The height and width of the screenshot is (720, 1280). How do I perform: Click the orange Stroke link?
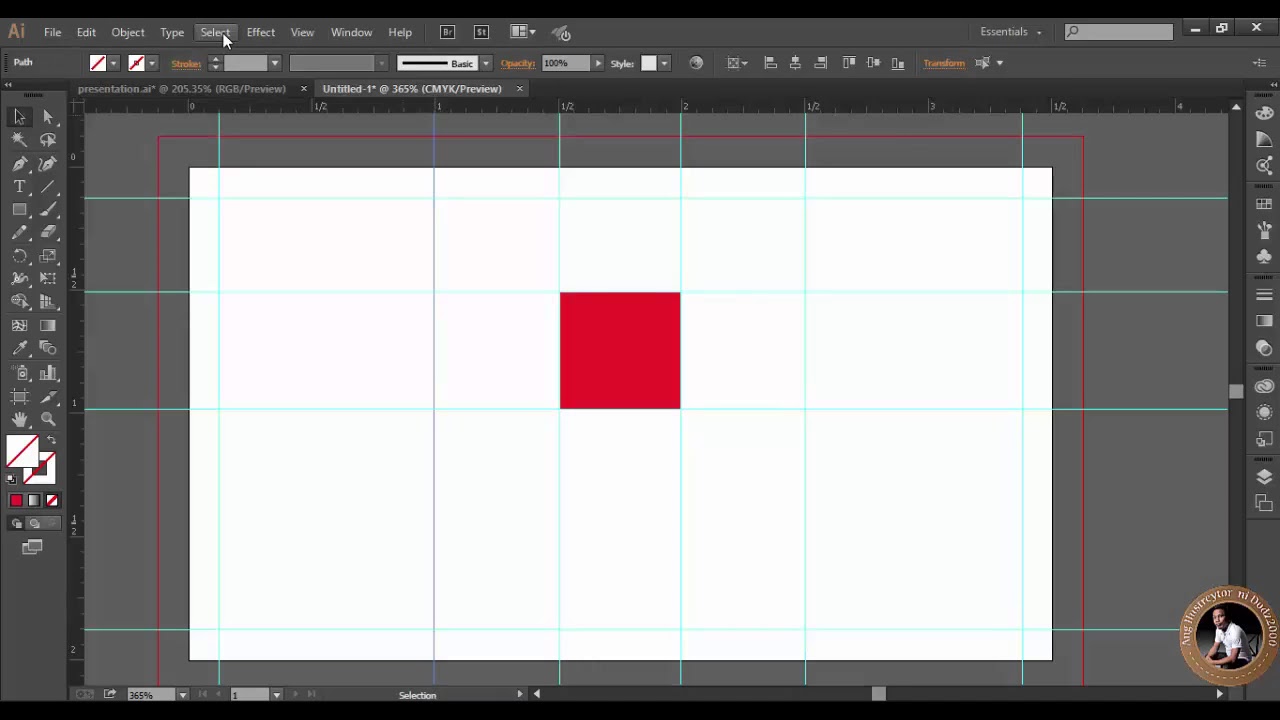pos(186,63)
